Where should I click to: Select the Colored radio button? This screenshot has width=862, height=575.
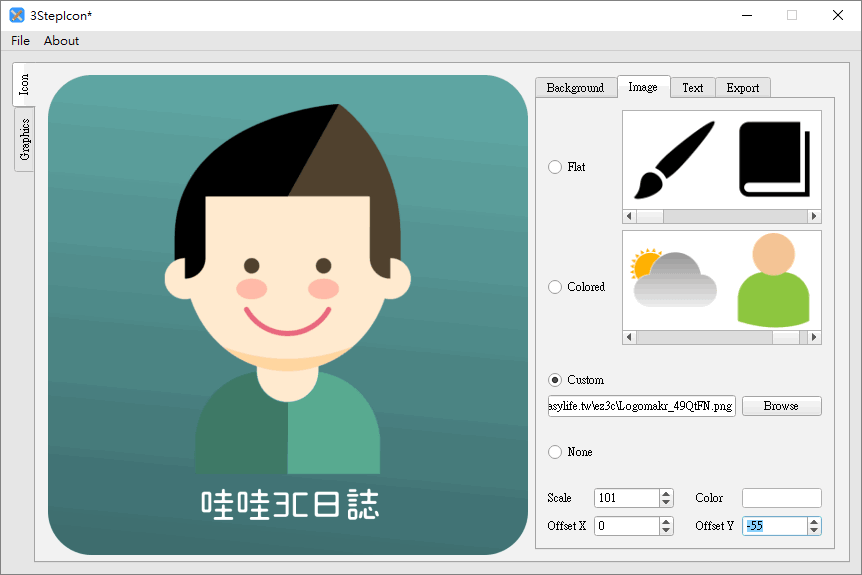tap(555, 287)
